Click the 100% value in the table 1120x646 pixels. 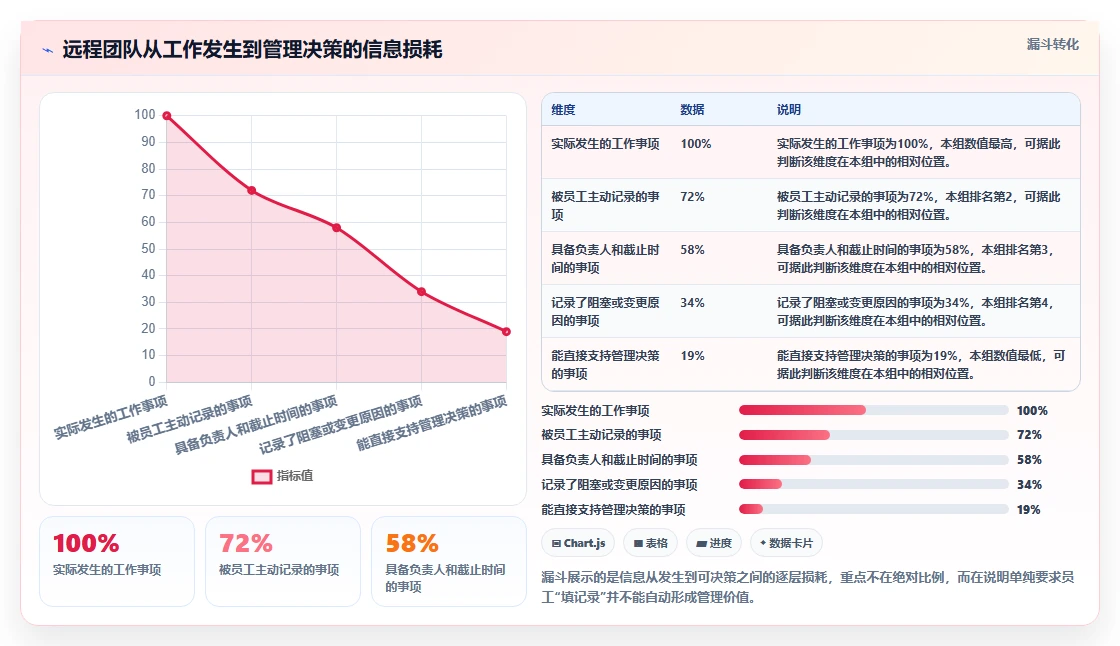[x=696, y=144]
